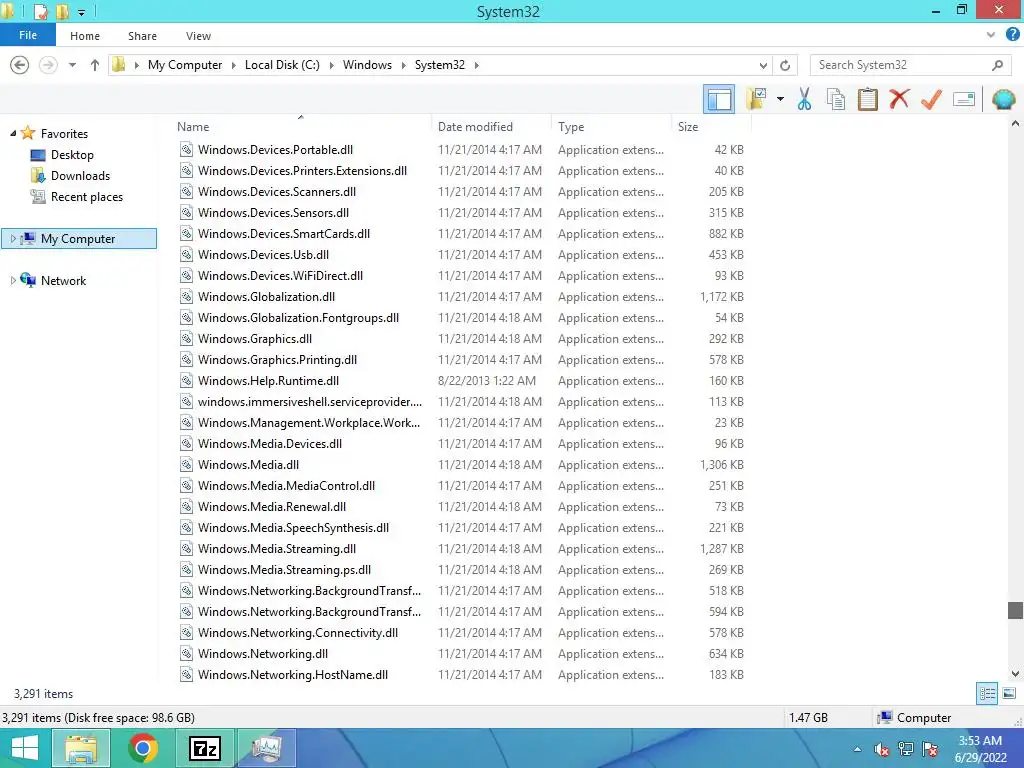1024x768 pixels.
Task: Click the My Computer breadcrumb segment
Action: click(185, 65)
